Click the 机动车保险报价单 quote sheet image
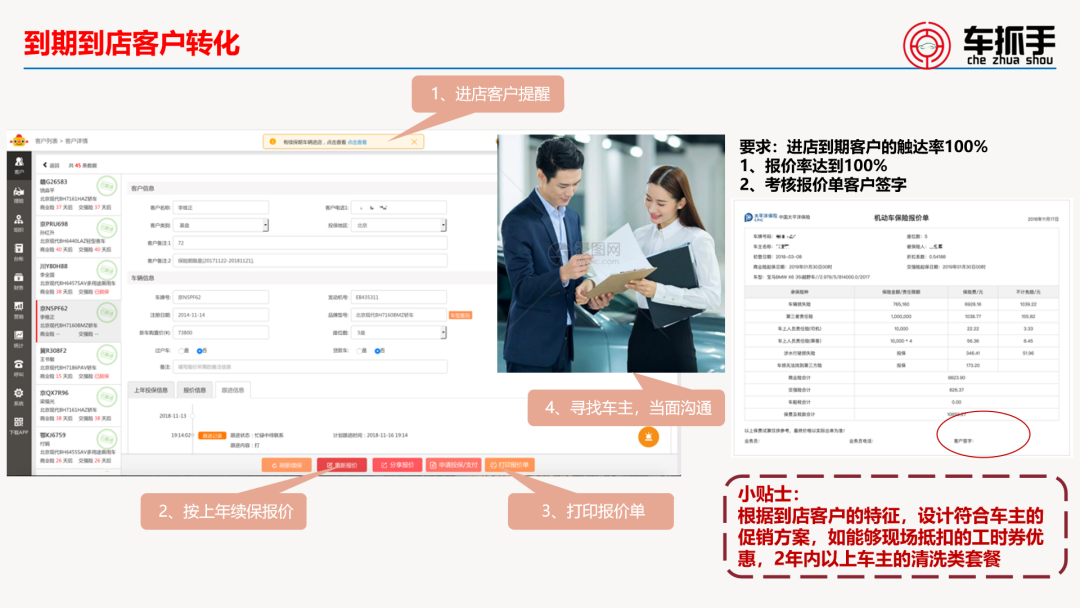This screenshot has width=1080, height=608. click(x=902, y=328)
